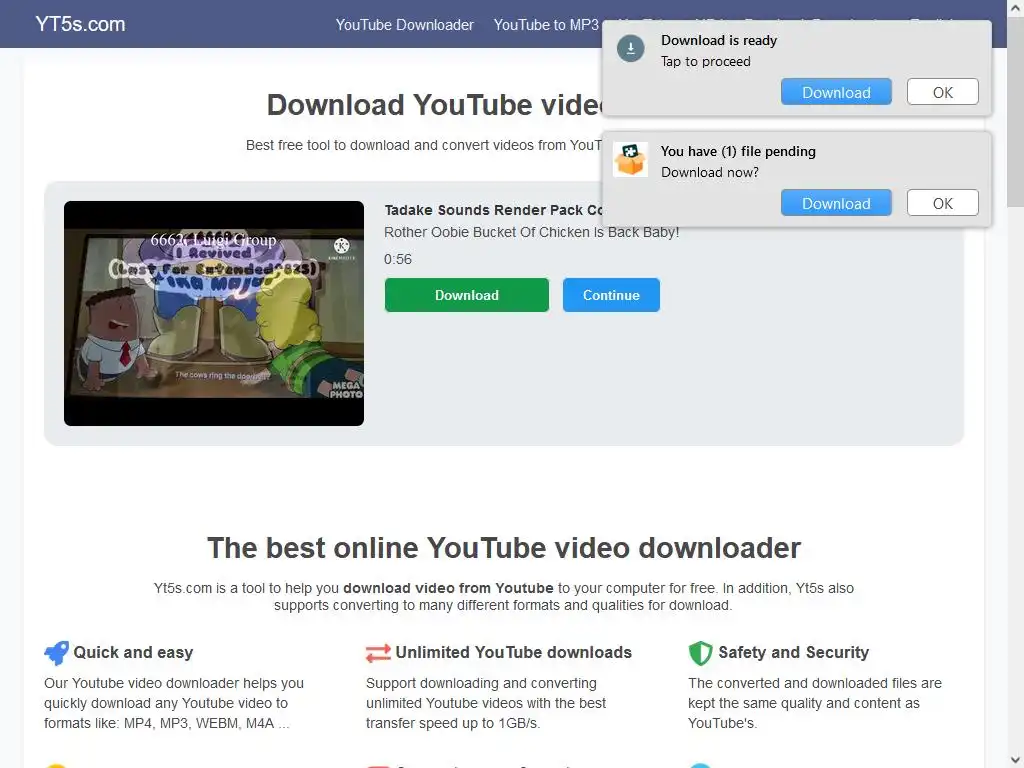Click the green Download button for the video

466,295
